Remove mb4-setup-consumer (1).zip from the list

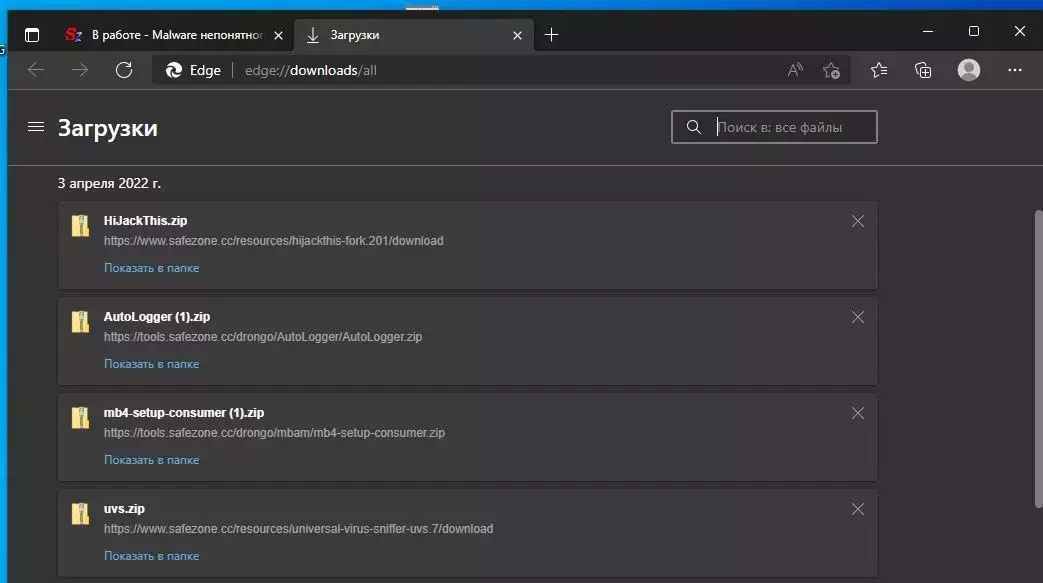tap(858, 413)
